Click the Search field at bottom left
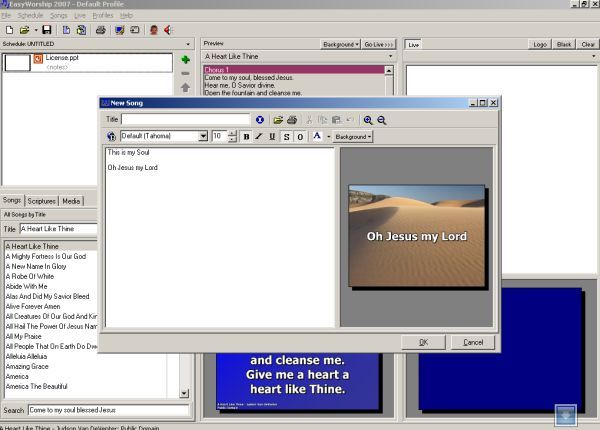Screen dimensions: 600x430 pyautogui.click(x=109, y=410)
